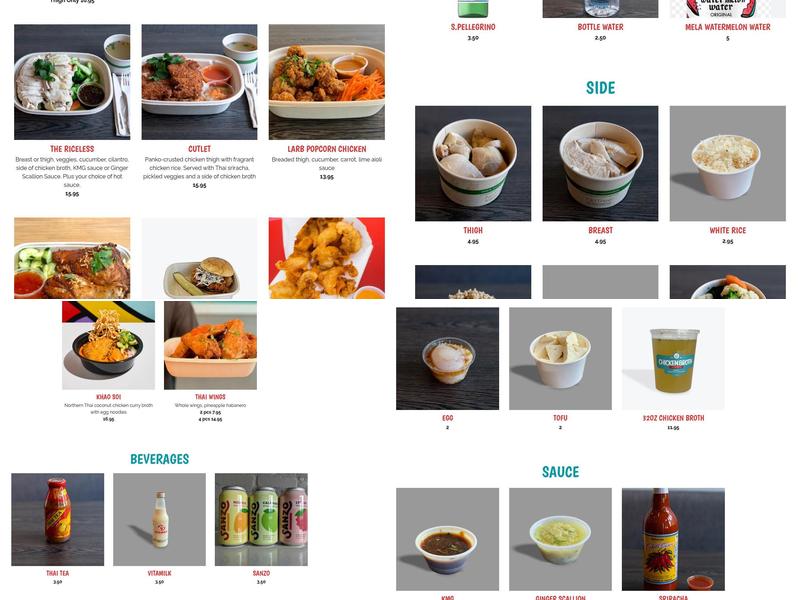Open the Mela Watermelon Water label
Image resolution: width=800 pixels, height=600 pixels.
point(728,27)
